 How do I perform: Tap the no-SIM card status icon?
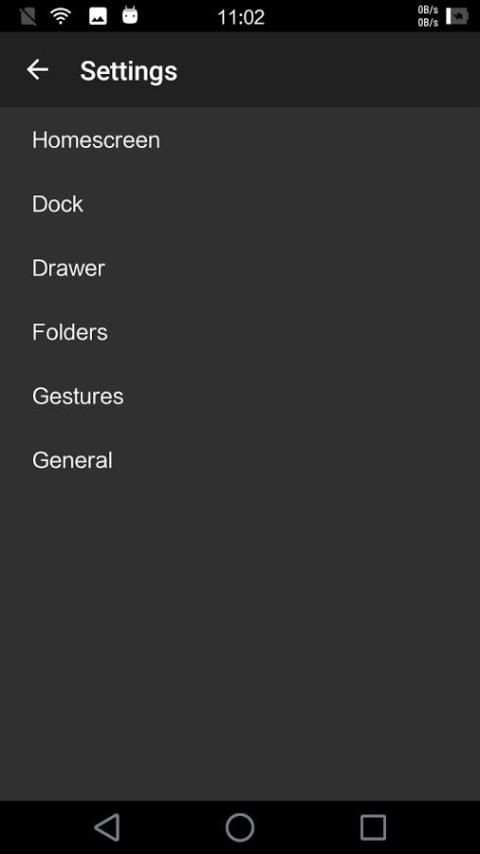pyautogui.click(x=28, y=16)
